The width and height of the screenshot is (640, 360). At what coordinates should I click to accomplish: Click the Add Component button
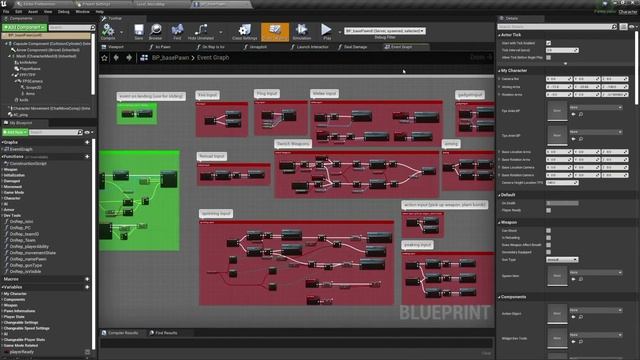click(x=24, y=27)
